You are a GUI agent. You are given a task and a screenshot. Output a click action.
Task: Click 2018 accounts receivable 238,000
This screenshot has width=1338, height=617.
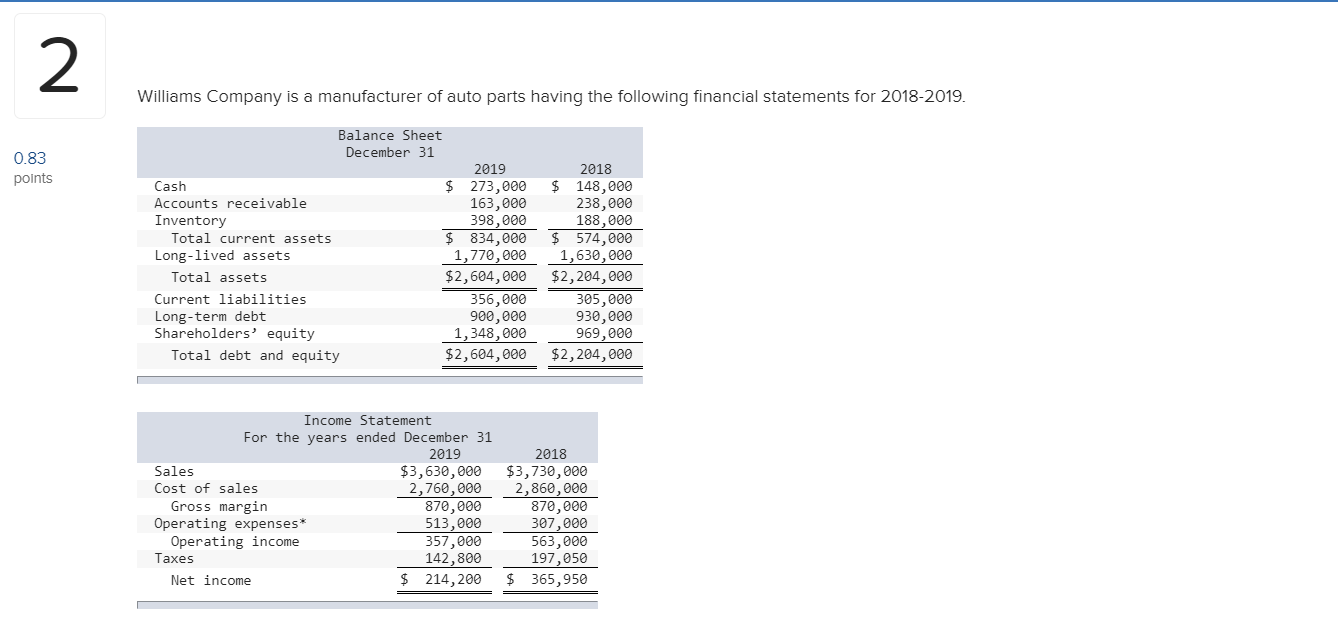(604, 203)
